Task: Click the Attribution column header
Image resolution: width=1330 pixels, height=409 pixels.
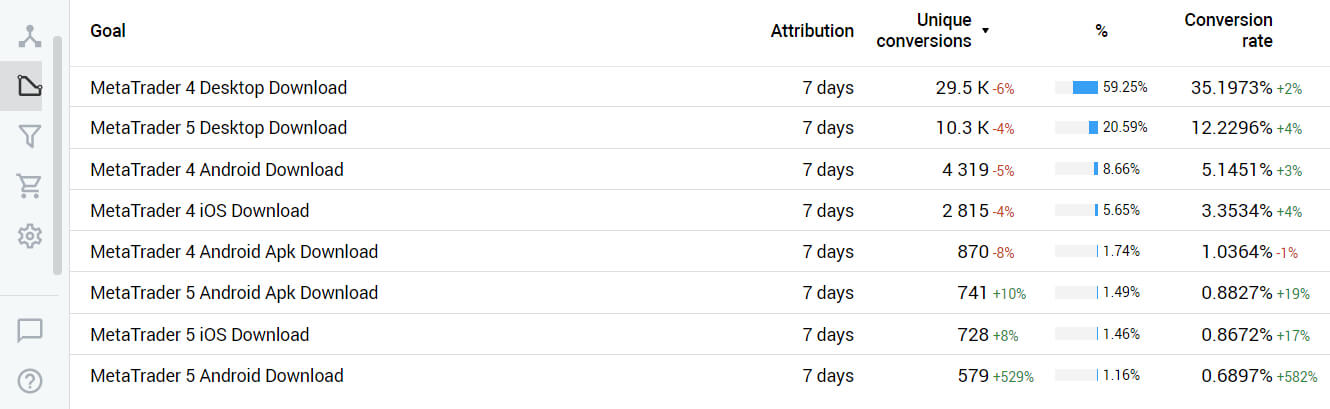Action: pyautogui.click(x=812, y=31)
